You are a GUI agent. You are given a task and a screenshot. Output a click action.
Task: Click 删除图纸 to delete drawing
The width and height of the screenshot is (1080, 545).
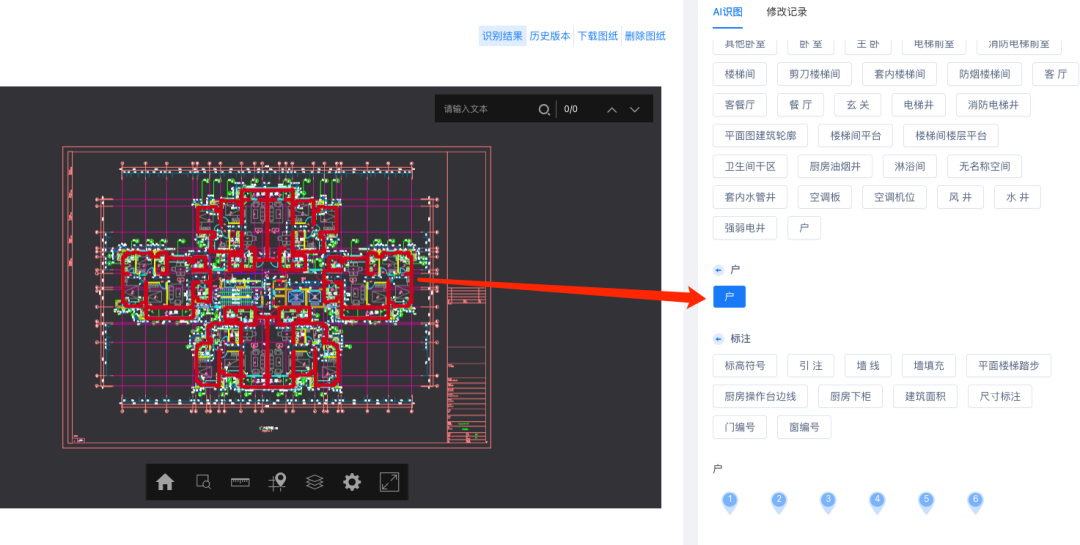(645, 36)
